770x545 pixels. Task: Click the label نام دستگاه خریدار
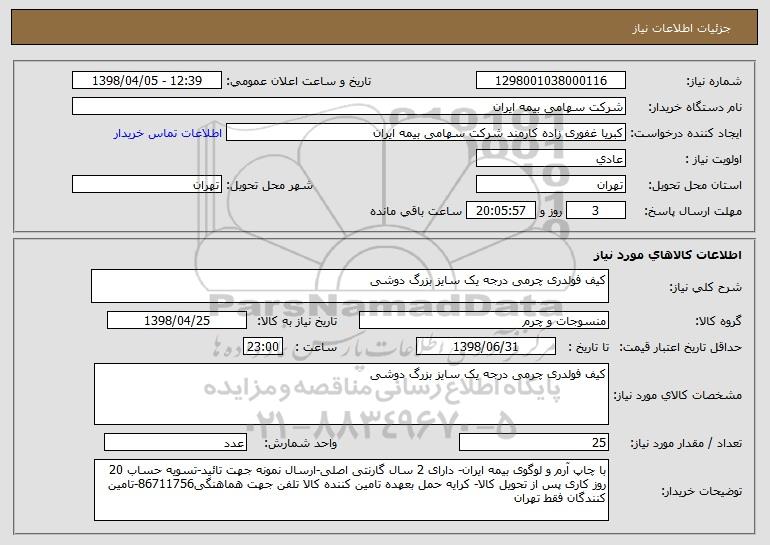[696, 108]
